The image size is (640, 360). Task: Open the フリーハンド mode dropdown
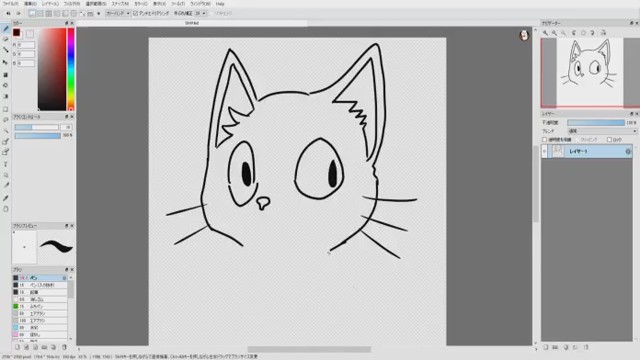tap(118, 13)
